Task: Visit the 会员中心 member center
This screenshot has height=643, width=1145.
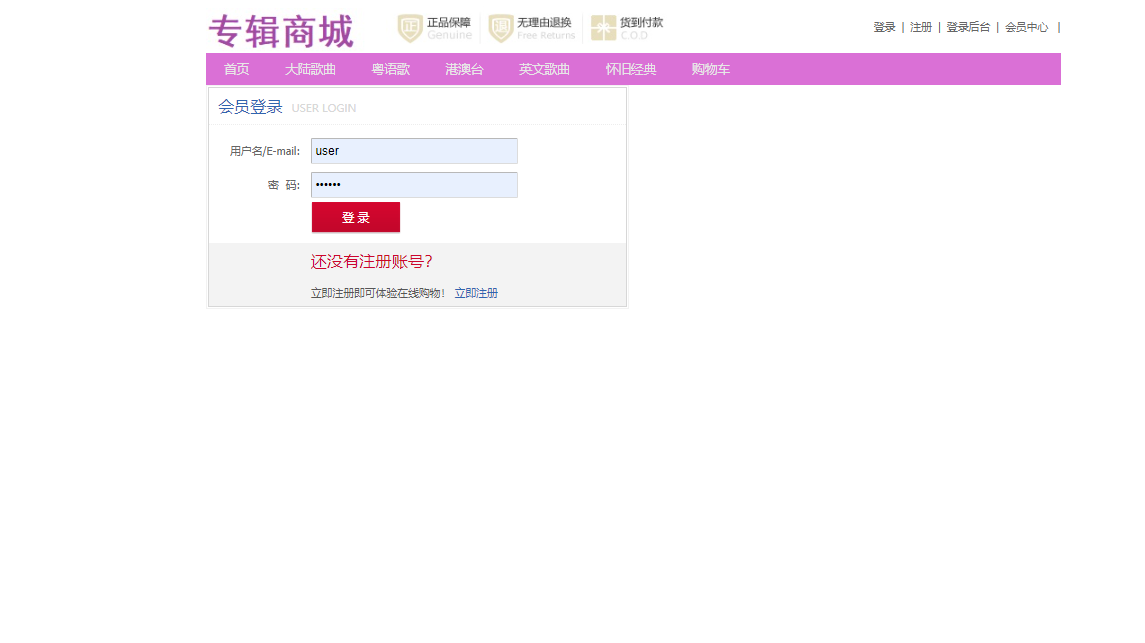Action: pyautogui.click(x=1027, y=27)
